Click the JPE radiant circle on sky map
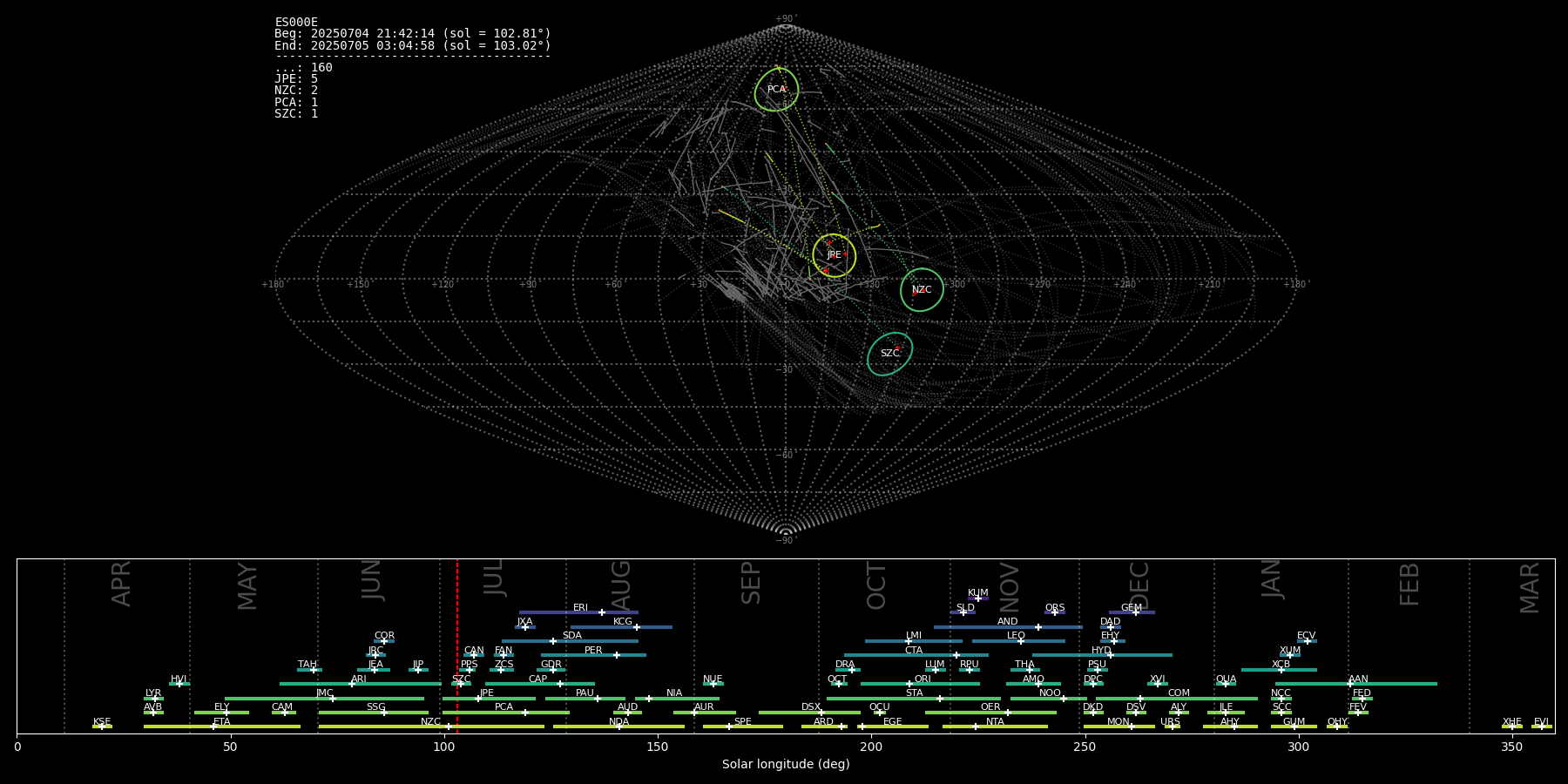Viewport: 1568px width, 784px height. (x=835, y=255)
